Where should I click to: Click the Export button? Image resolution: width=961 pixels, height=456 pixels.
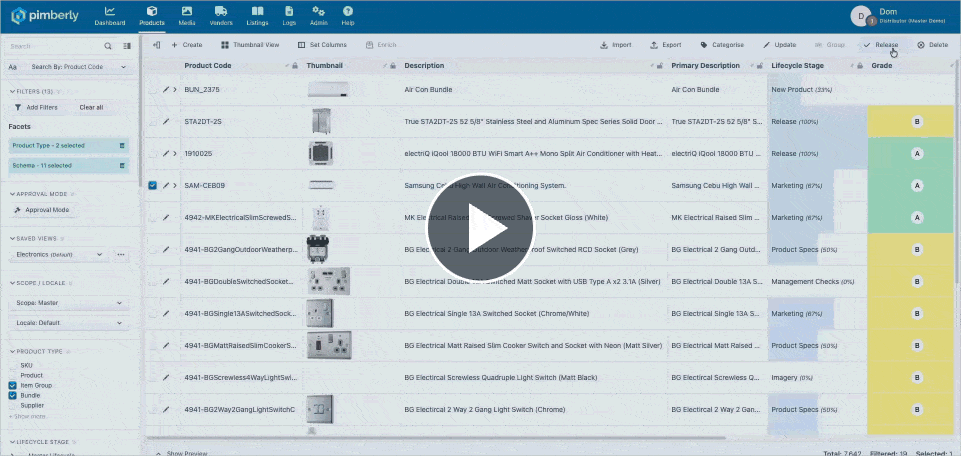click(666, 45)
